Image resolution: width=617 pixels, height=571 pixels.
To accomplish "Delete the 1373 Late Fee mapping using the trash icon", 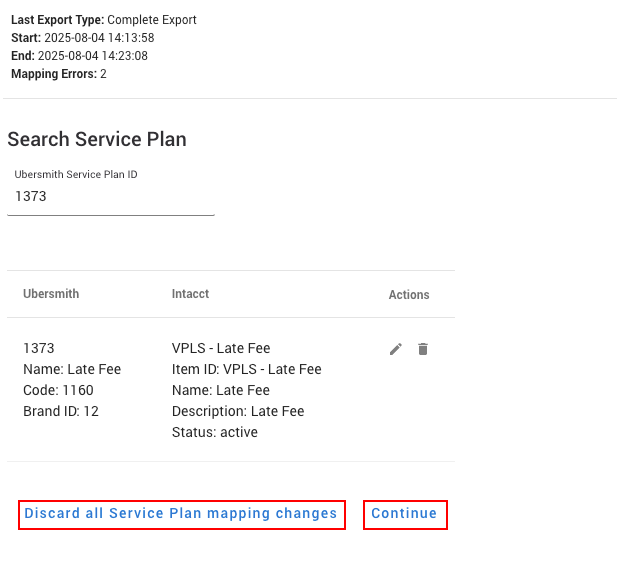I will point(423,349).
